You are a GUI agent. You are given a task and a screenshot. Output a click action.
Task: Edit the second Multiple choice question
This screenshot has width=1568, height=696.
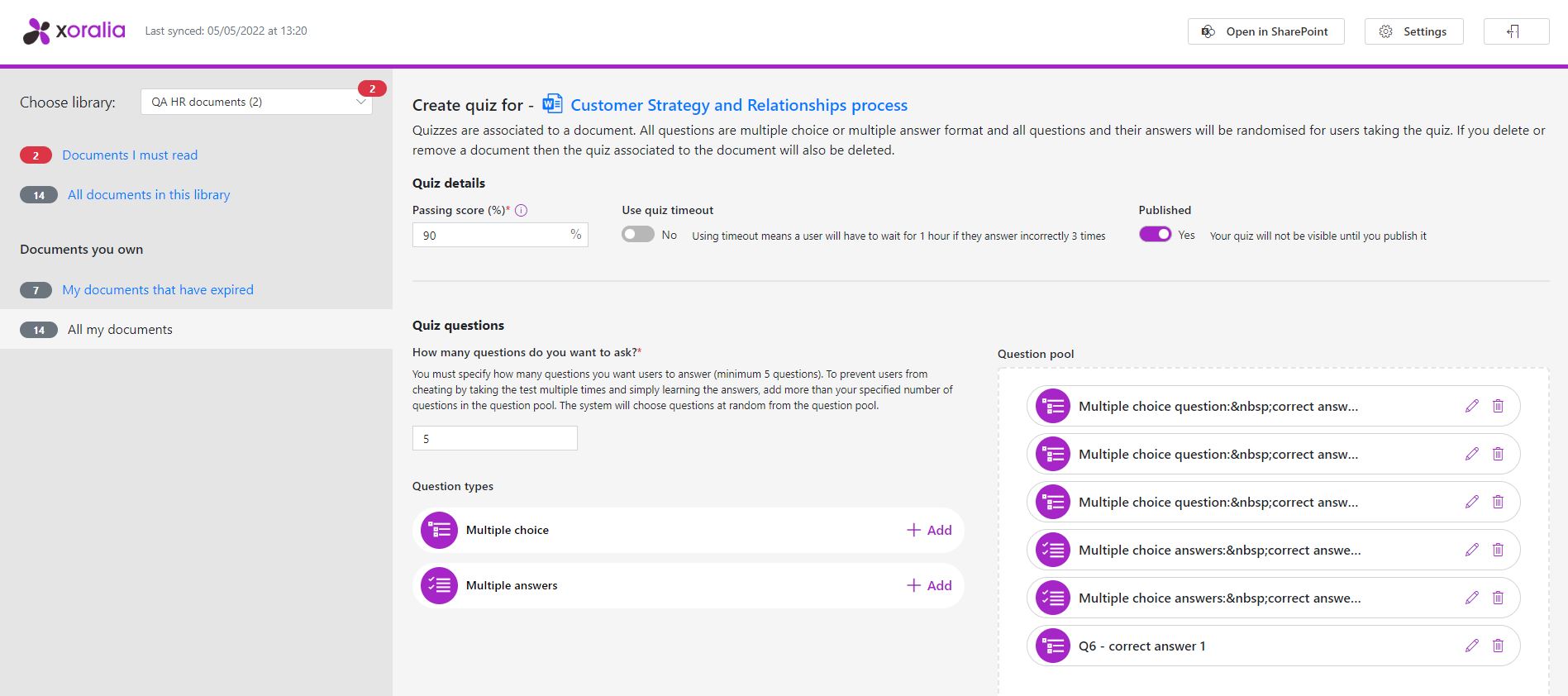pyautogui.click(x=1472, y=454)
